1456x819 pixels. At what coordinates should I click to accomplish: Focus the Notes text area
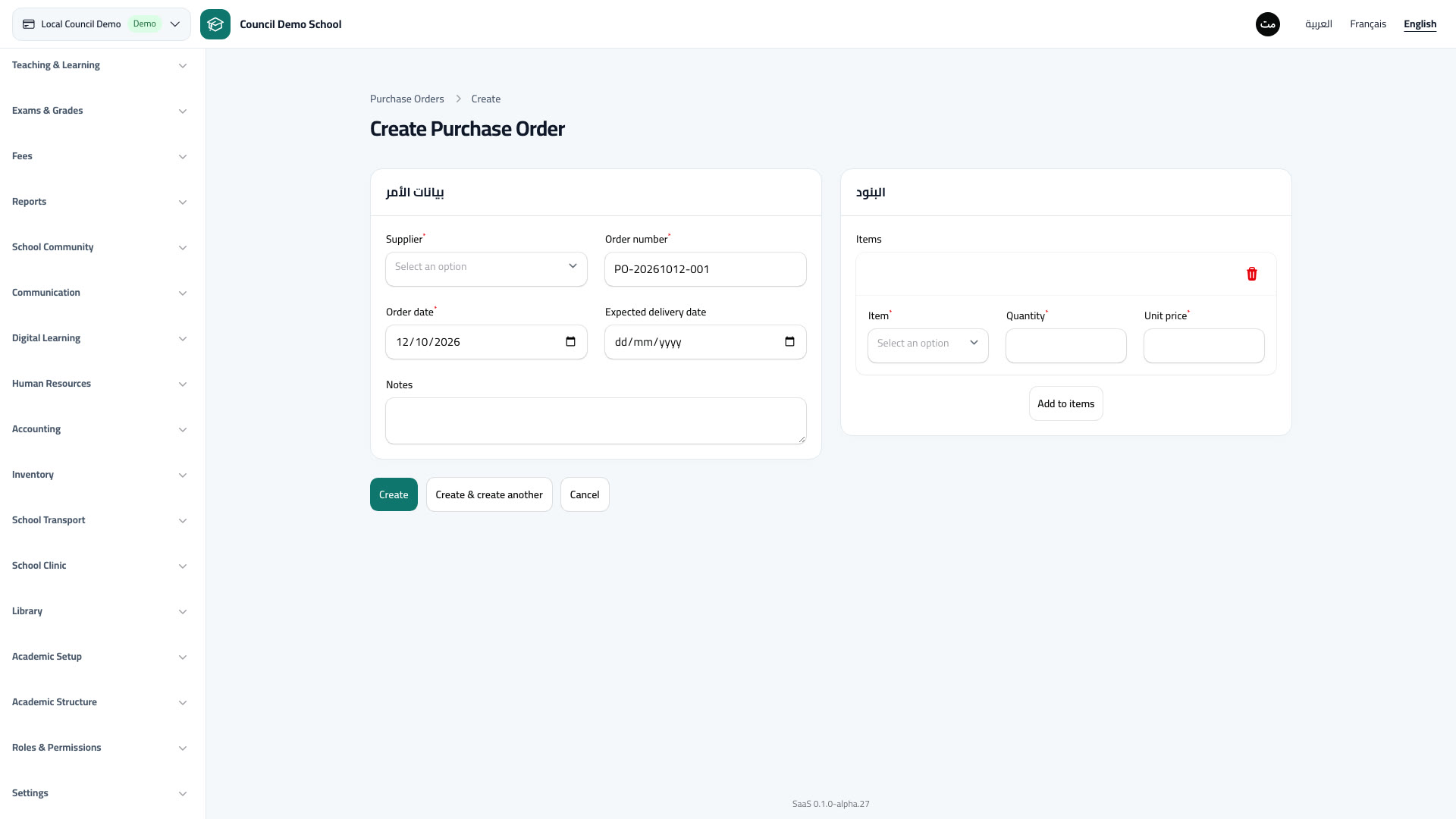pos(596,421)
